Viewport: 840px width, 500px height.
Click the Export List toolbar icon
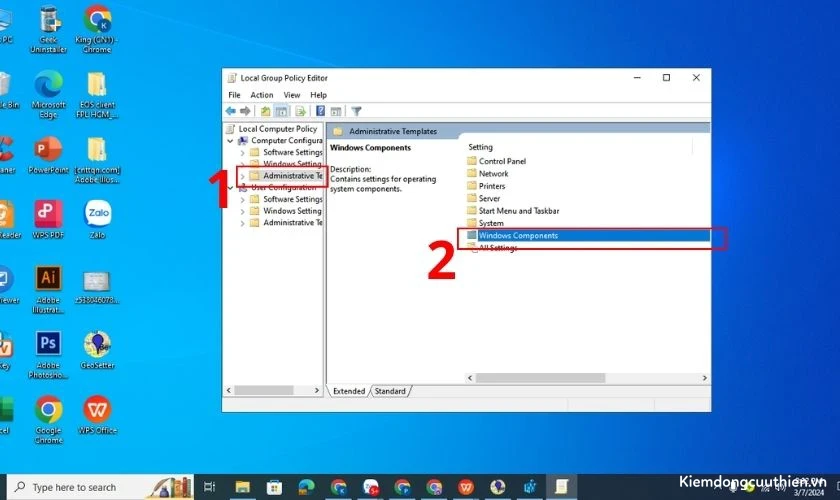point(301,111)
